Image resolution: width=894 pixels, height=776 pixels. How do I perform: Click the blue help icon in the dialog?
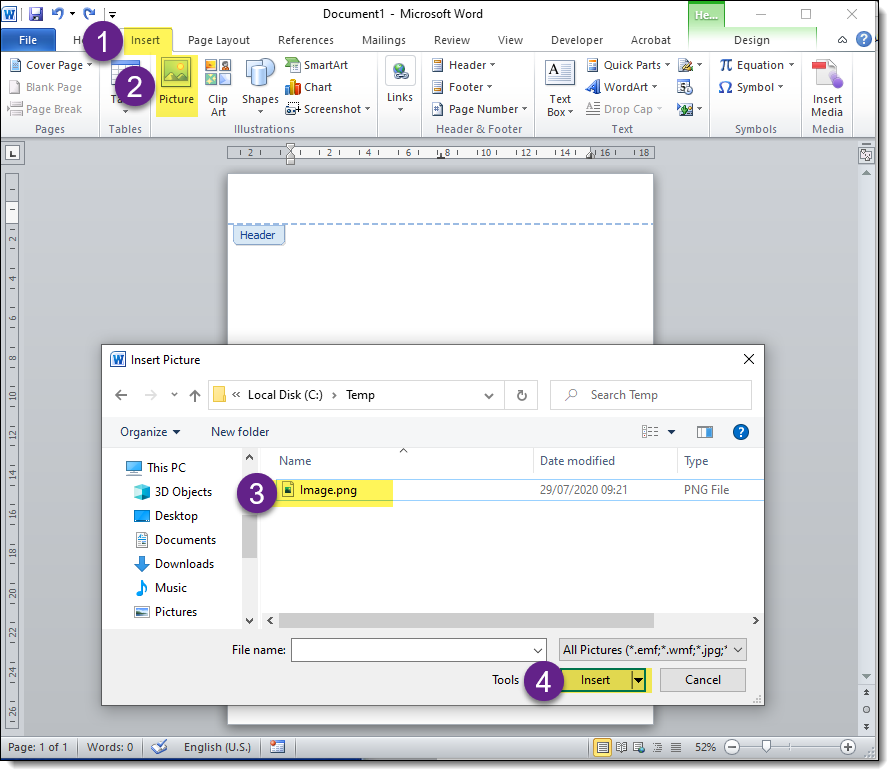[741, 432]
